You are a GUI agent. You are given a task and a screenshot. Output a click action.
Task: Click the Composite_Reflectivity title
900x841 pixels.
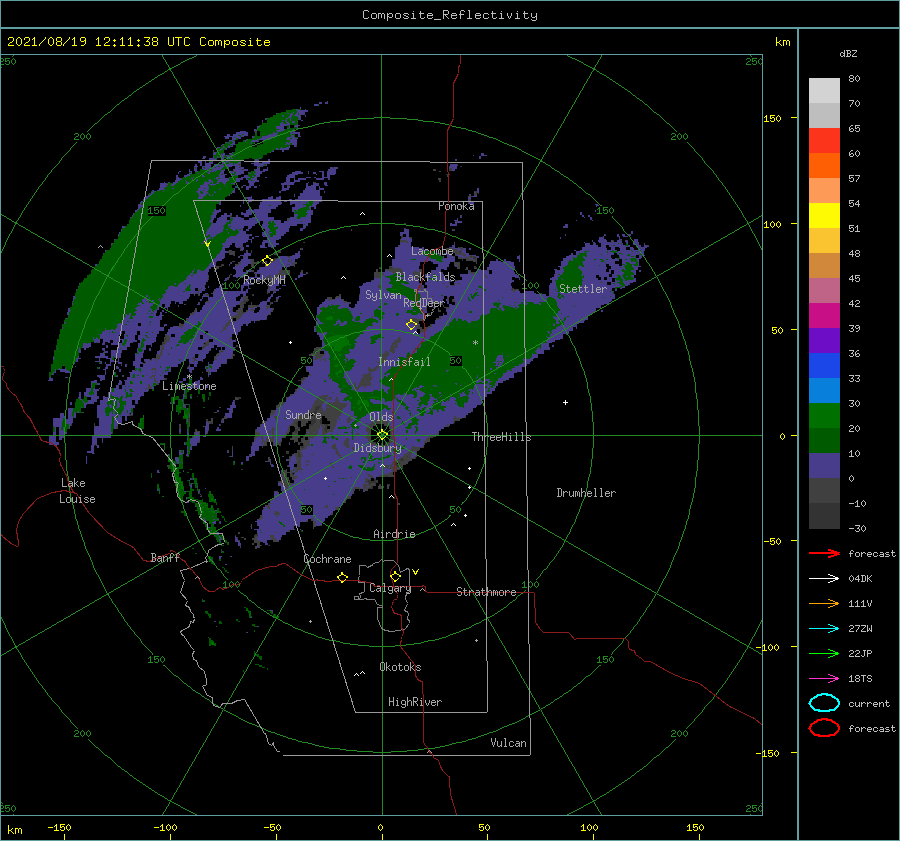coord(450,15)
